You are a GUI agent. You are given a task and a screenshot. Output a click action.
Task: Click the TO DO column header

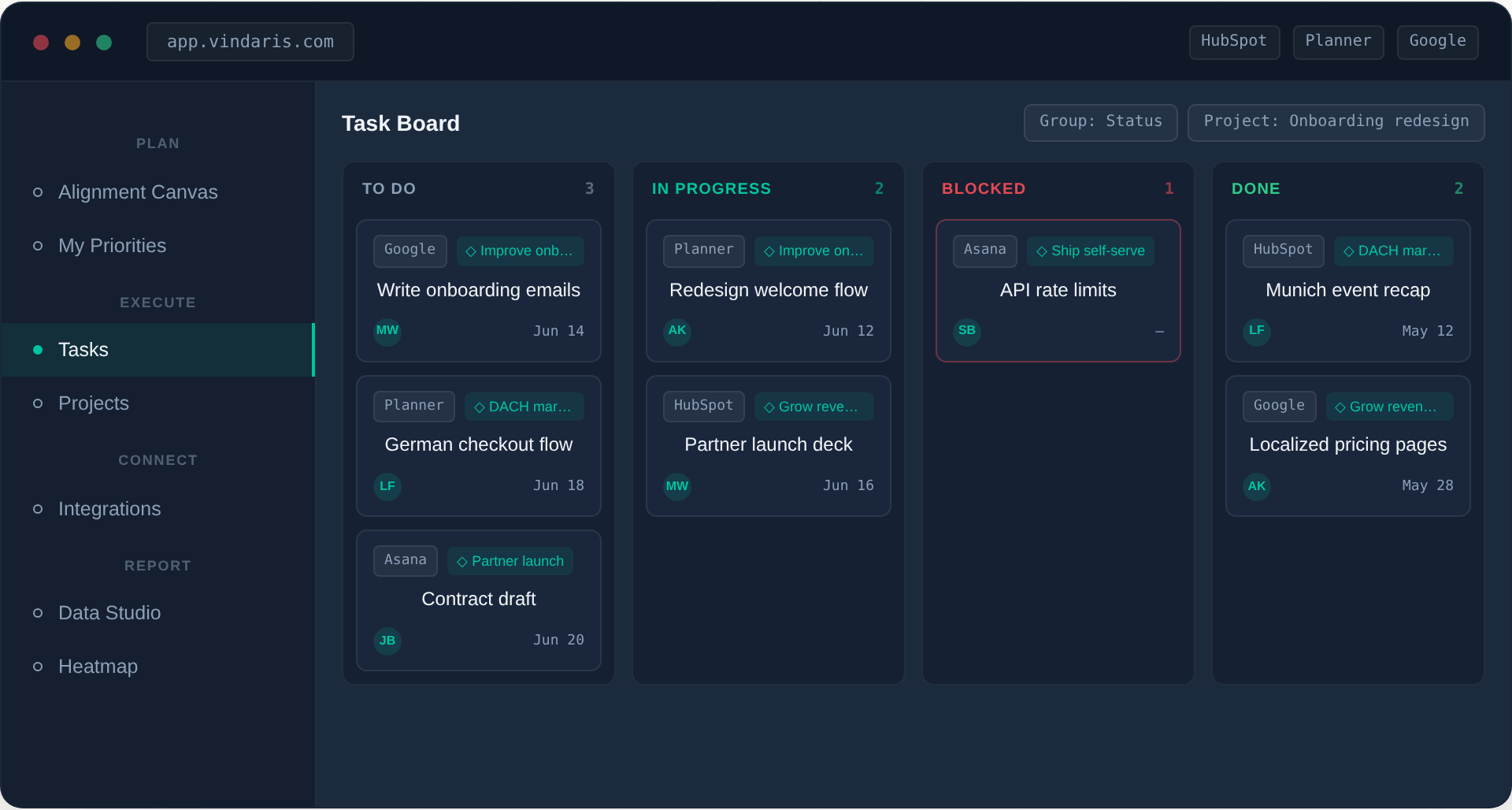point(389,189)
